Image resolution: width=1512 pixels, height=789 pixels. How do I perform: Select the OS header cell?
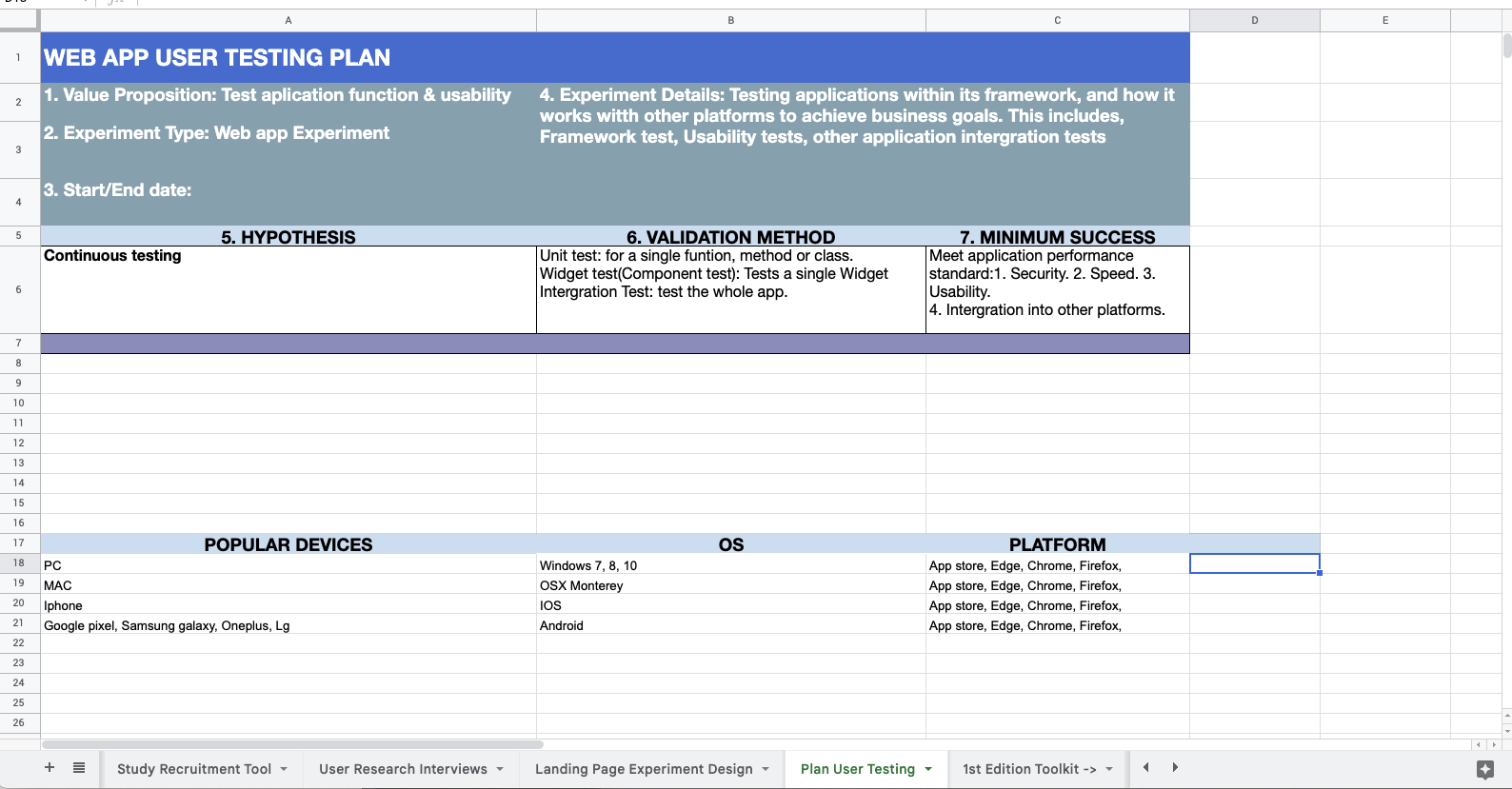coord(731,543)
